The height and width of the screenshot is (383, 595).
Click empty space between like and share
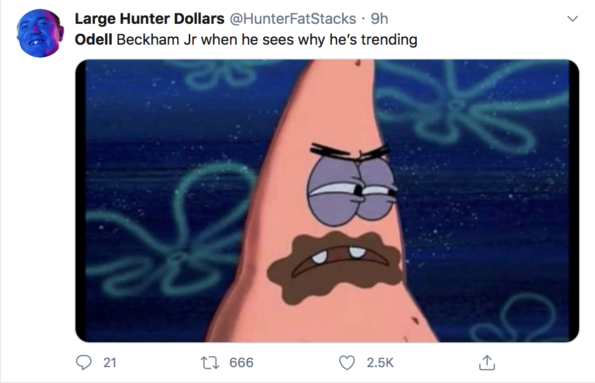436,363
